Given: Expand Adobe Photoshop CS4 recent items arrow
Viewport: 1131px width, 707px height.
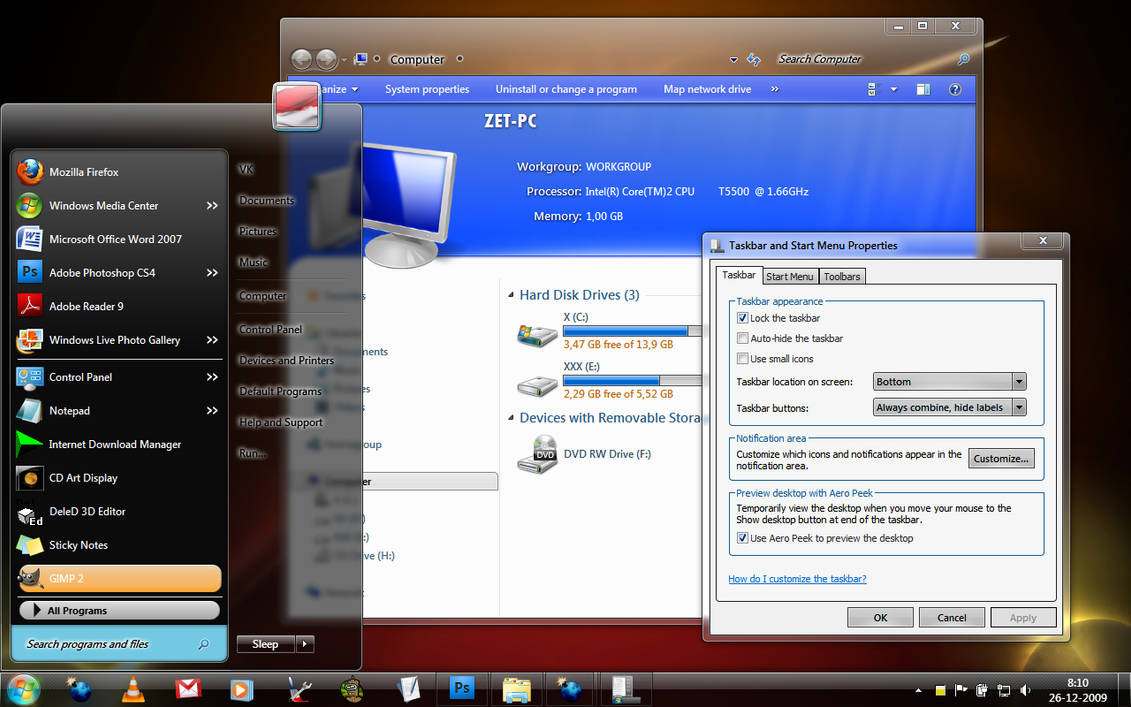Looking at the screenshot, I should tap(212, 273).
